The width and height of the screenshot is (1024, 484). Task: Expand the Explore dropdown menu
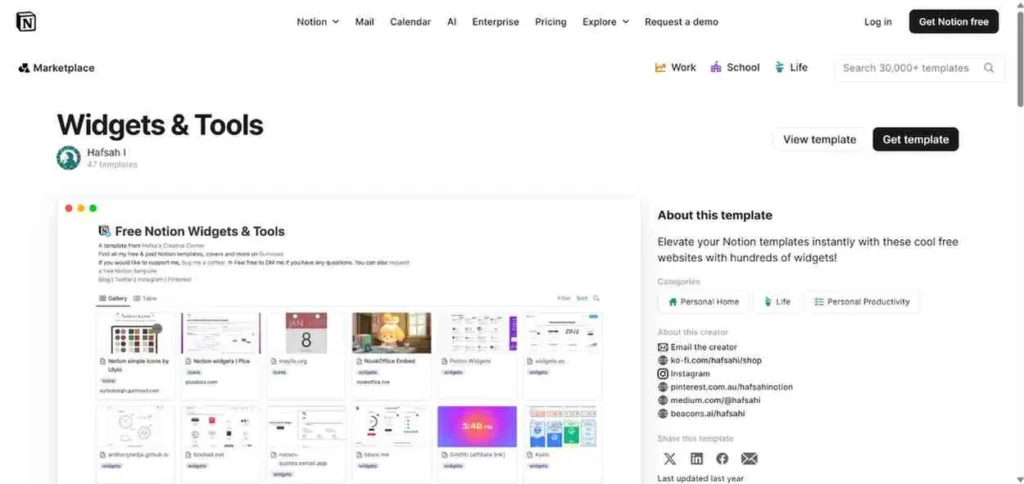[x=606, y=22]
